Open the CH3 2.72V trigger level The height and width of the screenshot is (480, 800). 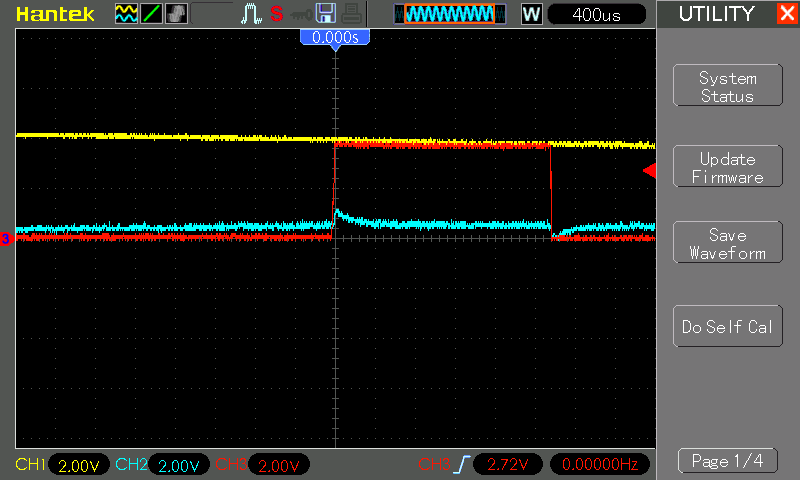[507, 464]
